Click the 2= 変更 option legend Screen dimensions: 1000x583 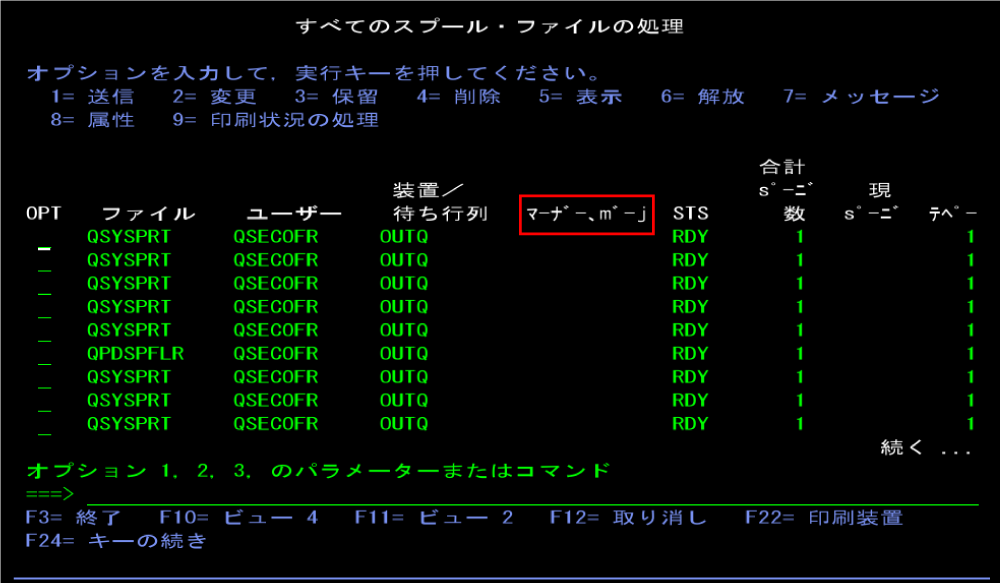[214, 97]
